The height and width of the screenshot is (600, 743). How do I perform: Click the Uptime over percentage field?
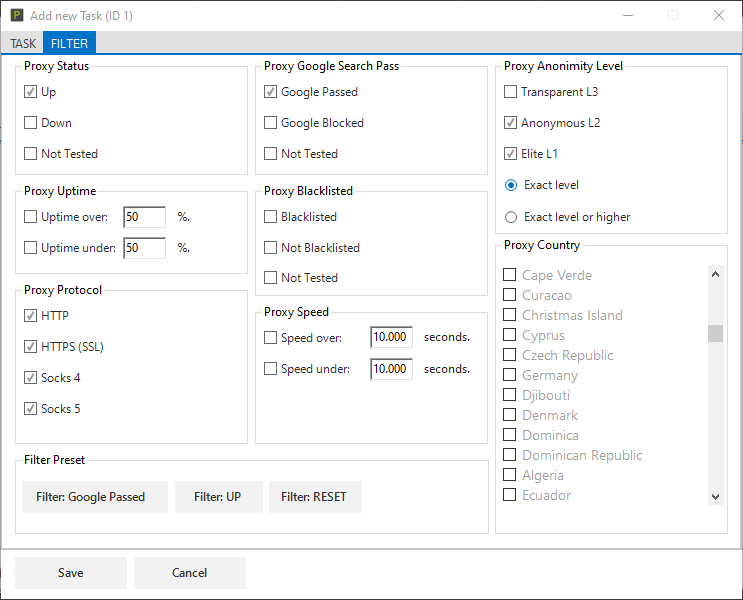click(x=144, y=217)
